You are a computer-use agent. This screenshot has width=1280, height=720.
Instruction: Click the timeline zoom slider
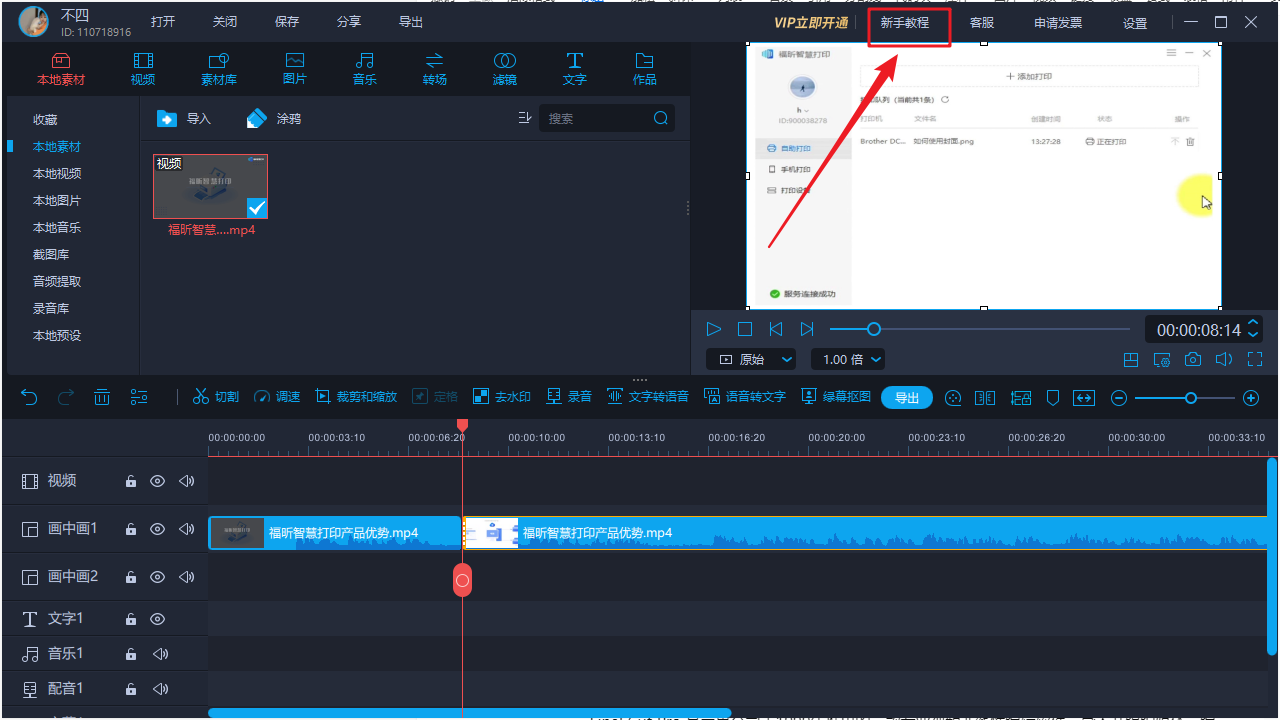[x=1185, y=398]
